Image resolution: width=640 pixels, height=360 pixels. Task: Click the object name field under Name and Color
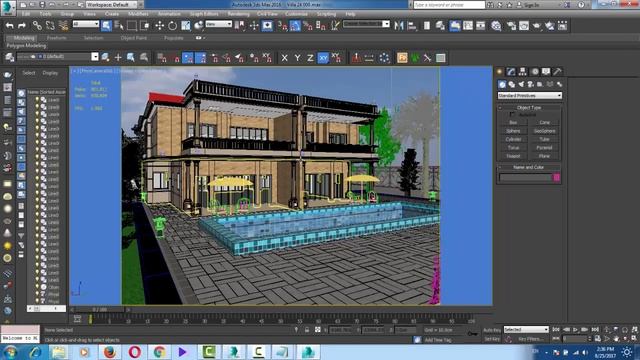(x=525, y=178)
